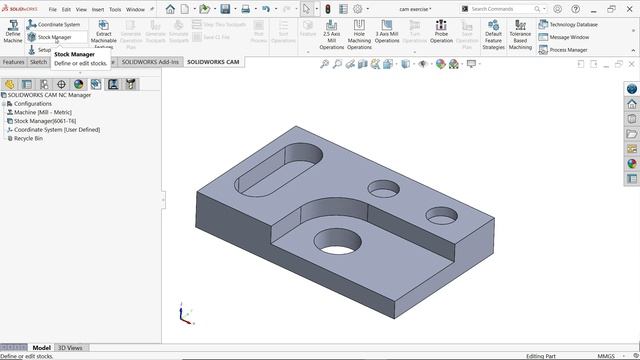Viewport: 640px width, 360px height.
Task: Open Hole Machining Operations
Action: coord(359,35)
